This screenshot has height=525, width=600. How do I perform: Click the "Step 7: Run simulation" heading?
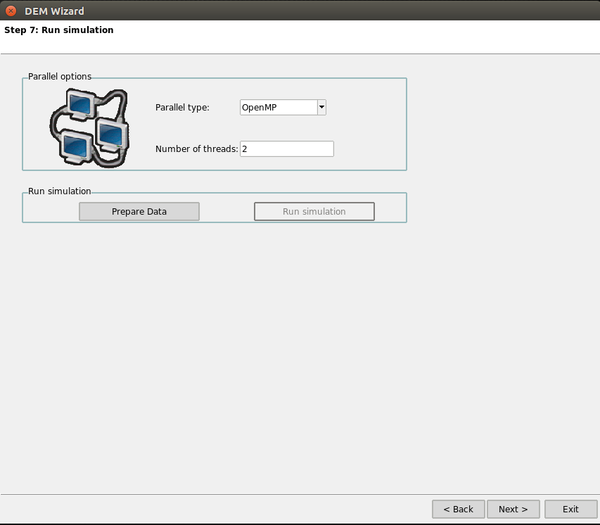point(58,30)
